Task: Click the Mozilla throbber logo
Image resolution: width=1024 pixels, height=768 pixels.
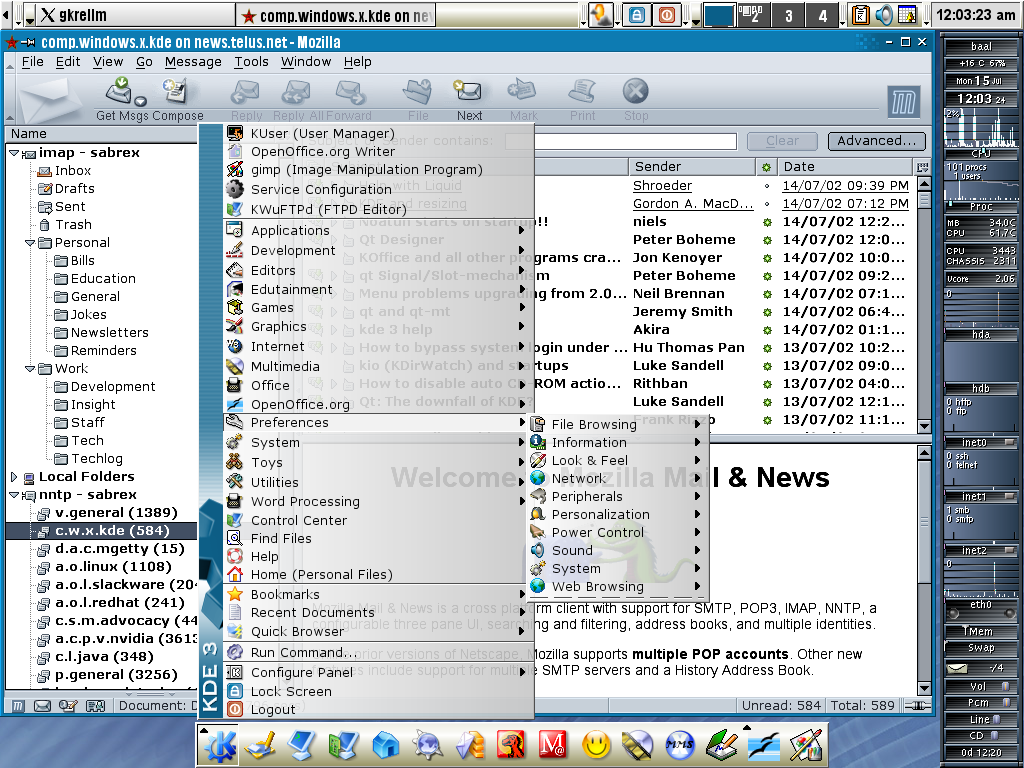Action: [x=904, y=103]
